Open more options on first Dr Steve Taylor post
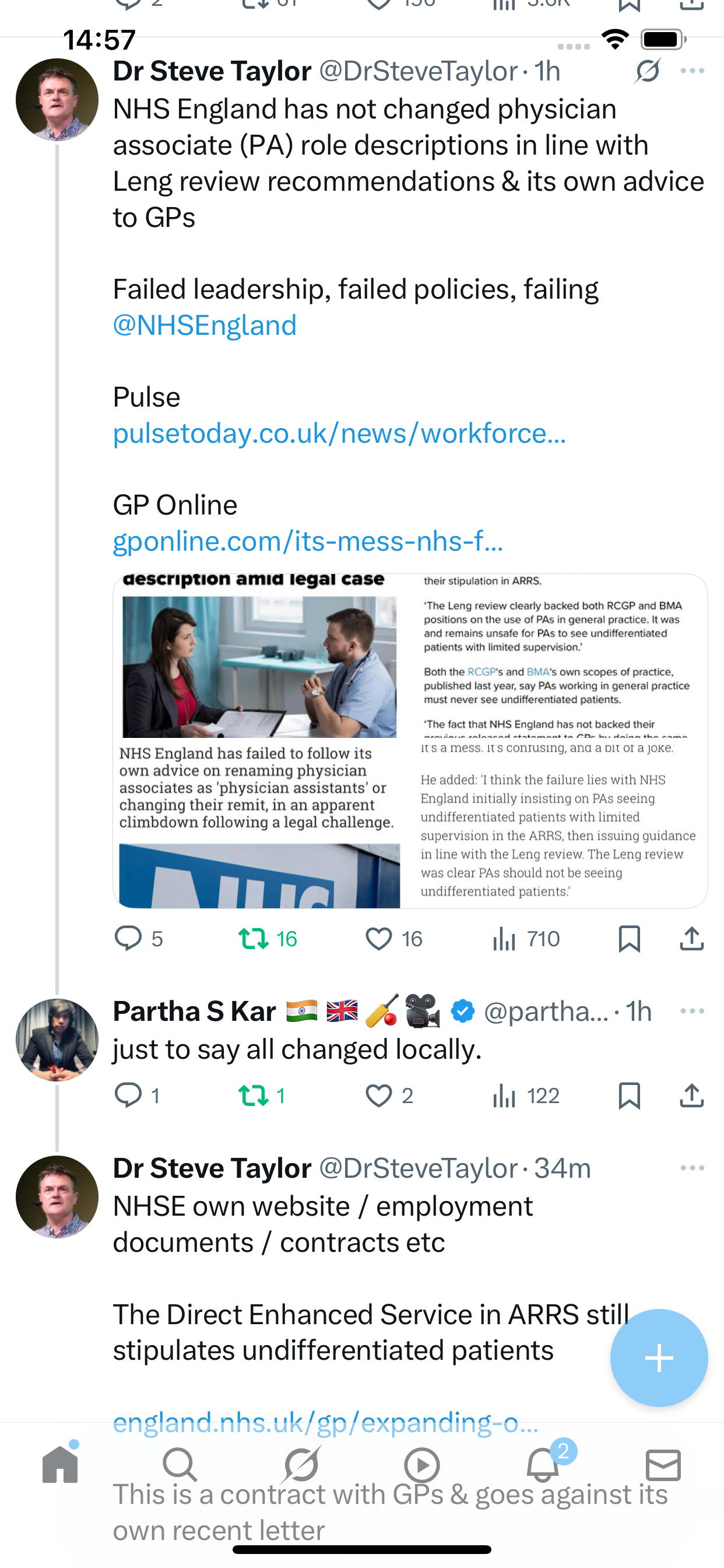 point(693,71)
